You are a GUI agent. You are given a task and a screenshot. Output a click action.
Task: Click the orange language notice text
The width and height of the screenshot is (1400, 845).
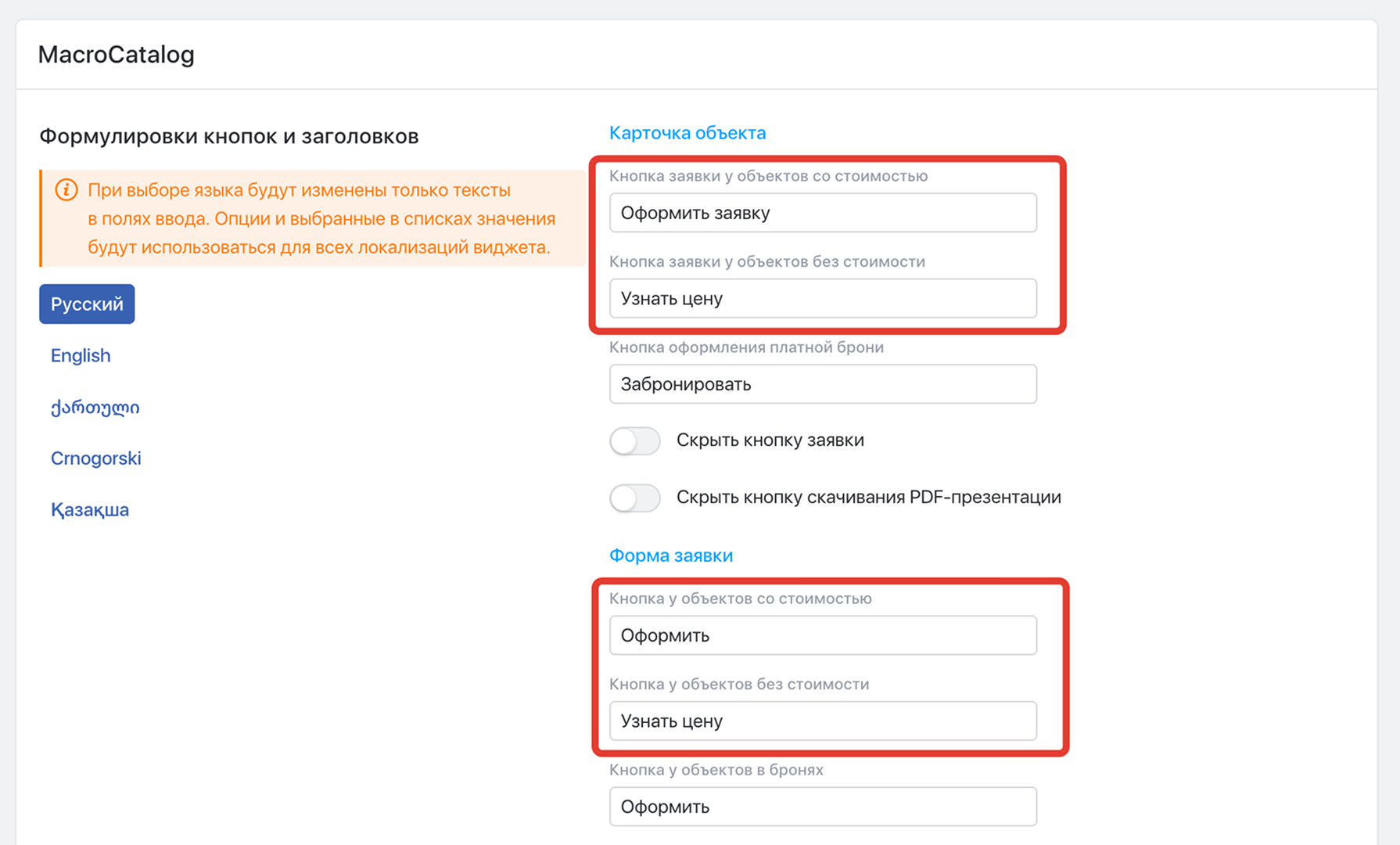point(321,219)
